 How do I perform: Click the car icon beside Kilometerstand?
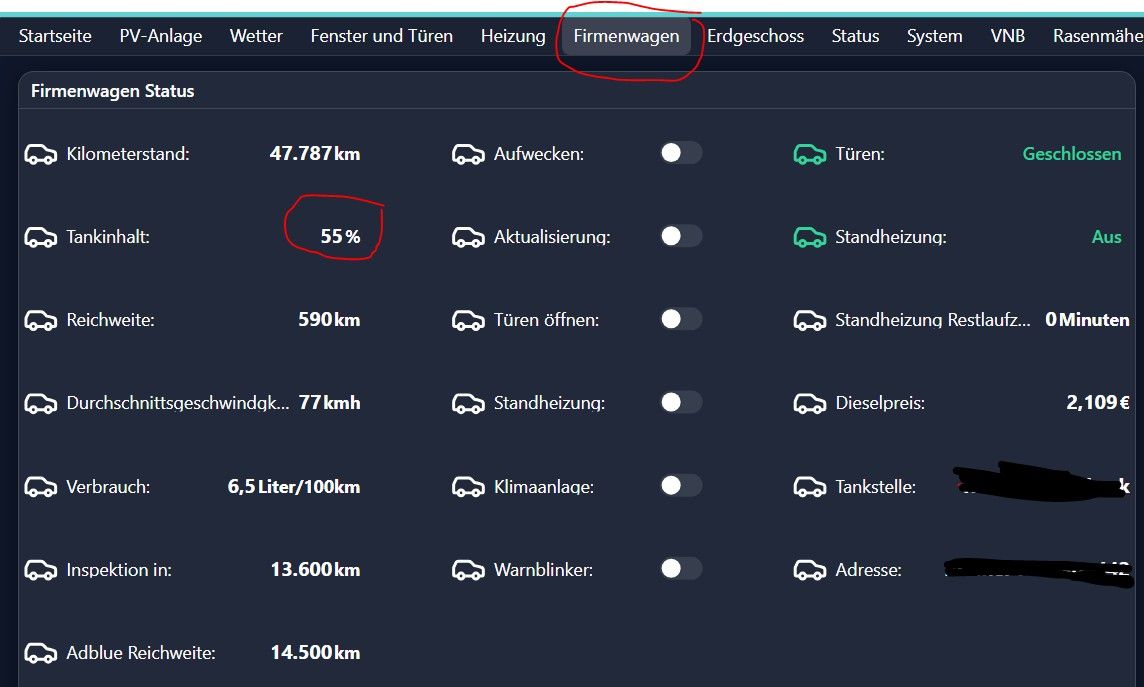[x=40, y=154]
